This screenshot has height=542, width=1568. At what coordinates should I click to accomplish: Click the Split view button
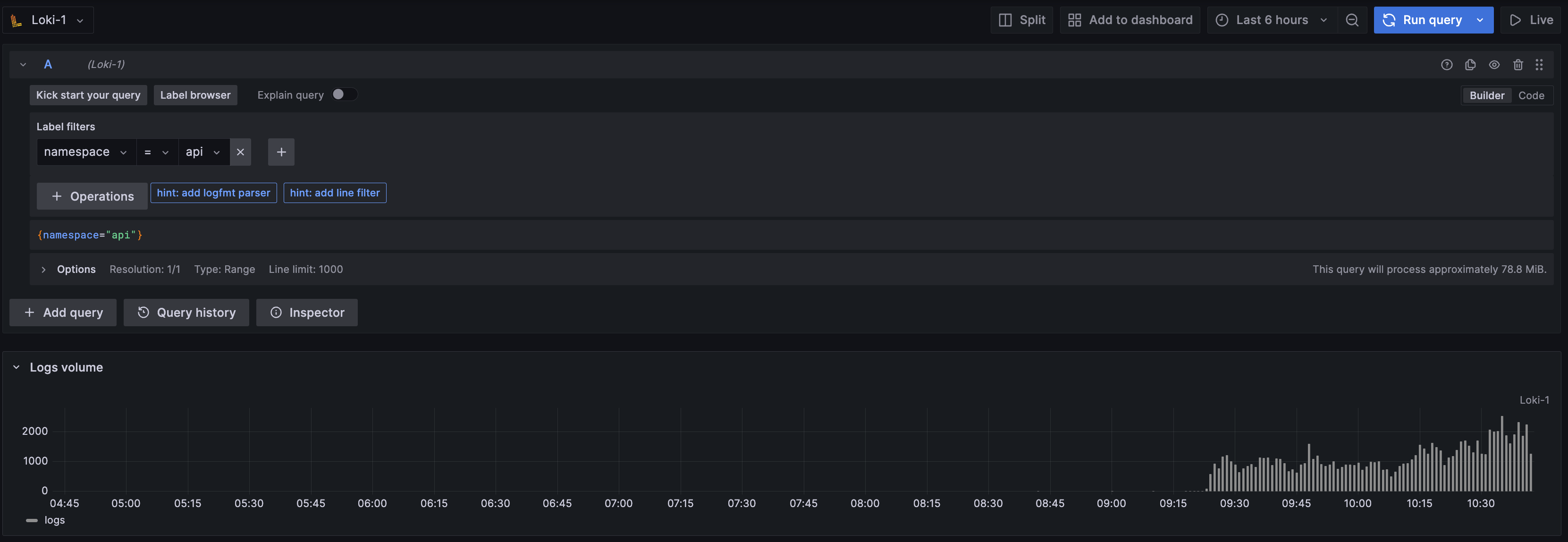1022,20
